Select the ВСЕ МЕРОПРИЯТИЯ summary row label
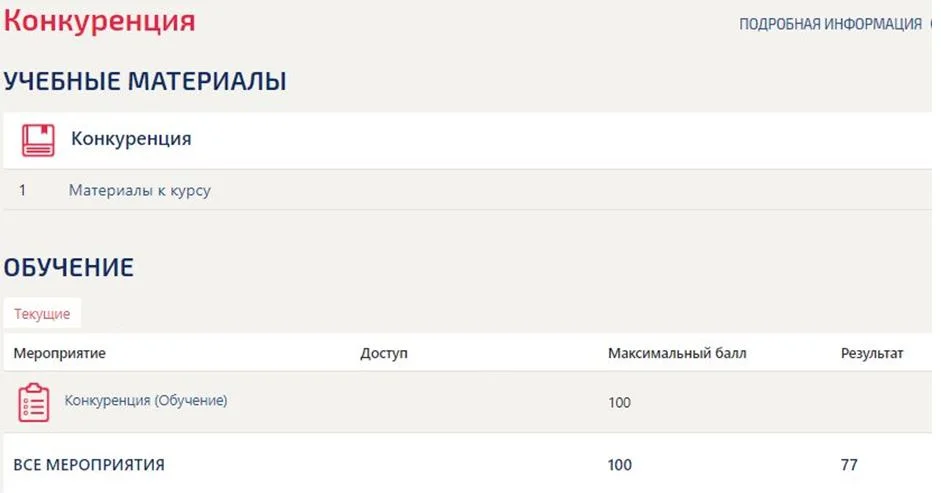 89,465
